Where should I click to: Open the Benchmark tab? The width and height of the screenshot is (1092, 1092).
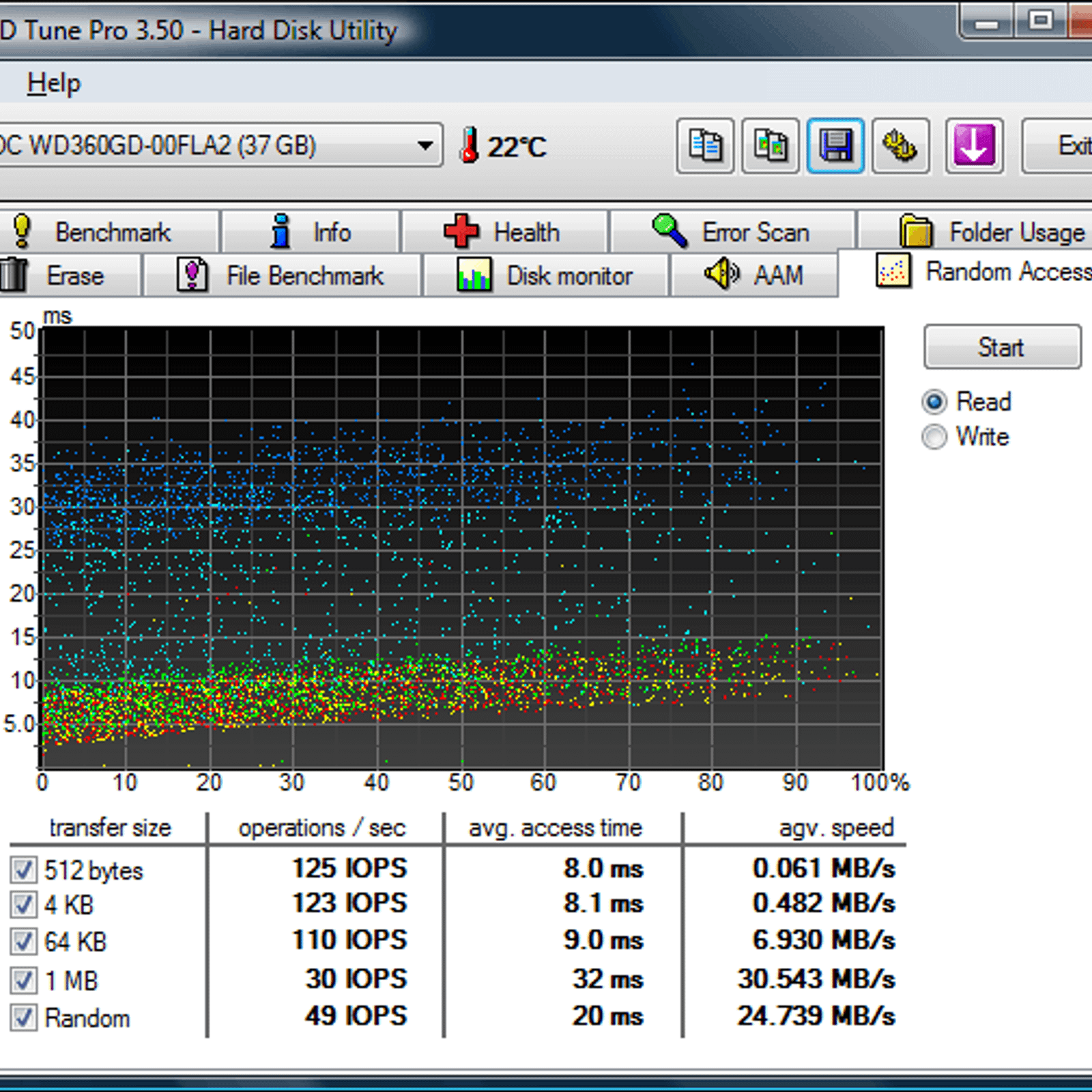(109, 232)
